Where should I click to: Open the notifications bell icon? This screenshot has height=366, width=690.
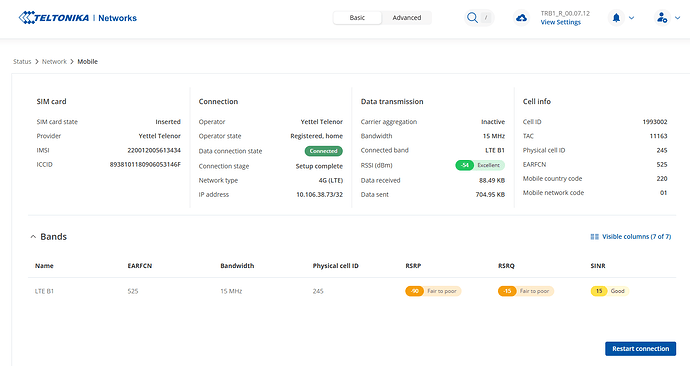(x=616, y=18)
